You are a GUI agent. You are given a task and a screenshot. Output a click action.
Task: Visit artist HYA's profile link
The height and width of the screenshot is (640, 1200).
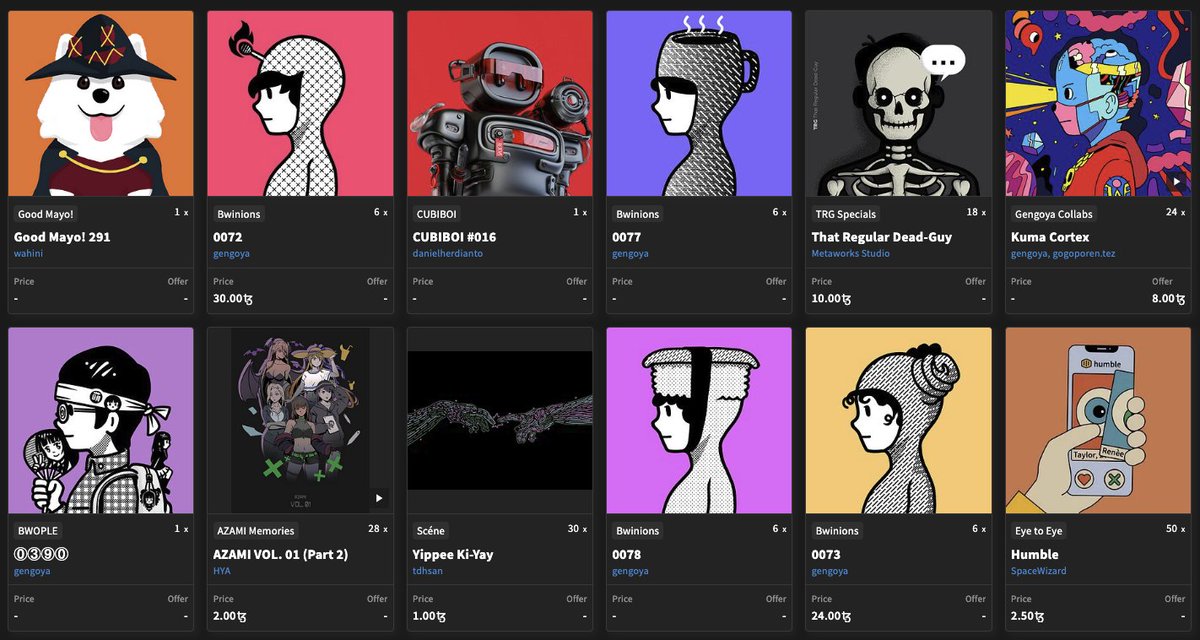(x=222, y=571)
